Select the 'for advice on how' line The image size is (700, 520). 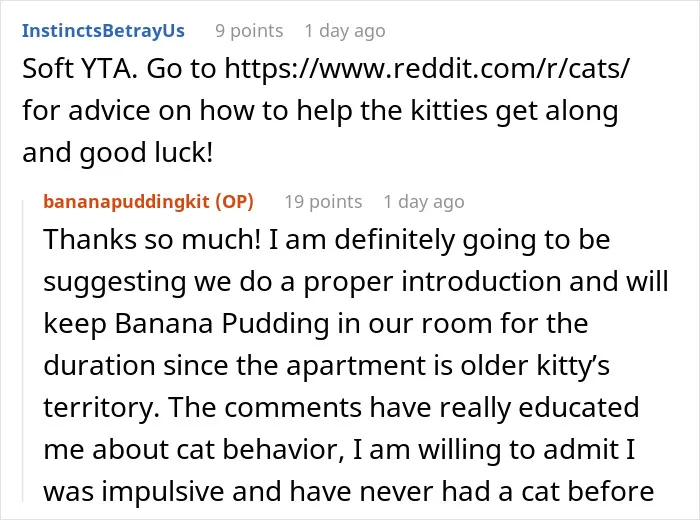coord(320,110)
